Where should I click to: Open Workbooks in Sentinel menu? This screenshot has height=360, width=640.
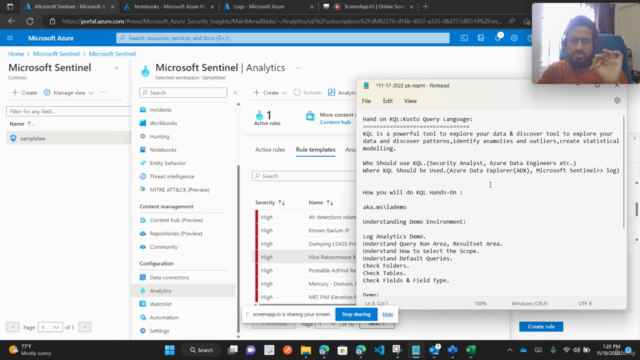pyautogui.click(x=163, y=123)
